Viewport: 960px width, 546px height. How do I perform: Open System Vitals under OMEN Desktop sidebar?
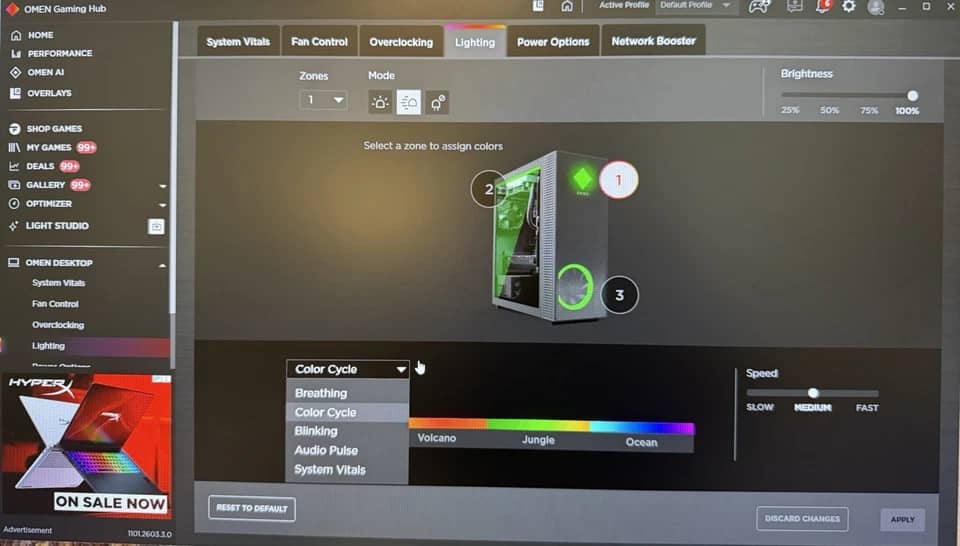[x=58, y=283]
